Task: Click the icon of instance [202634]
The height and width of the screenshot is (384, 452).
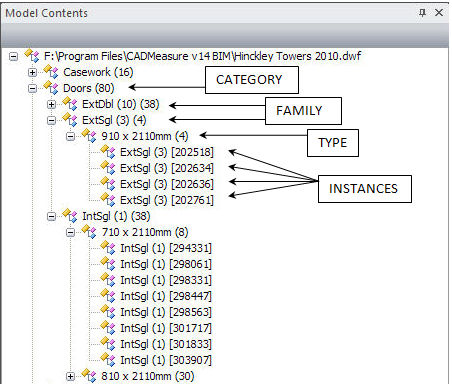Action: 108,167
